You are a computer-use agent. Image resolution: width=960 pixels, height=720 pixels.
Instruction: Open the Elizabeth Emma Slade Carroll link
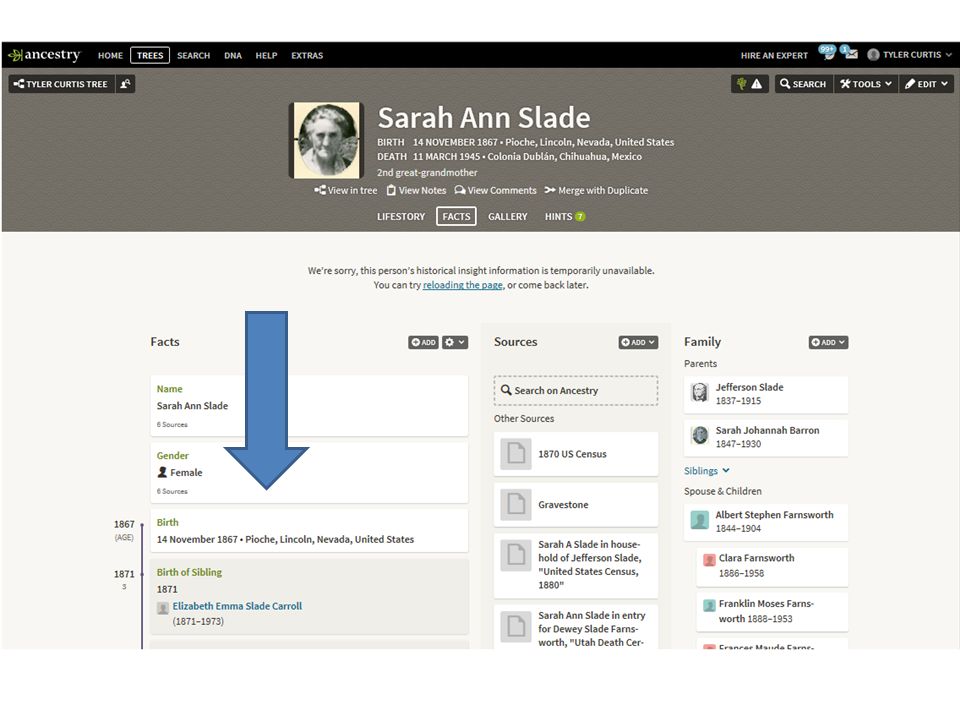pyautogui.click(x=237, y=606)
